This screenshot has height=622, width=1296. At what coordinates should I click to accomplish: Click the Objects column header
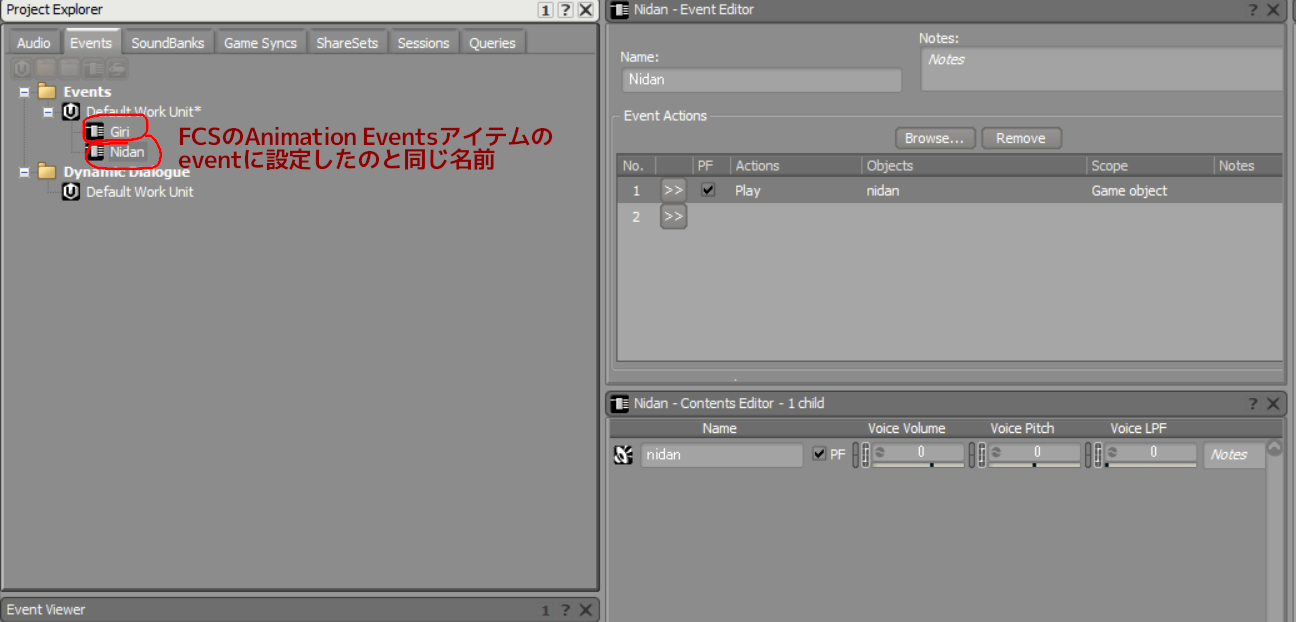(974, 166)
